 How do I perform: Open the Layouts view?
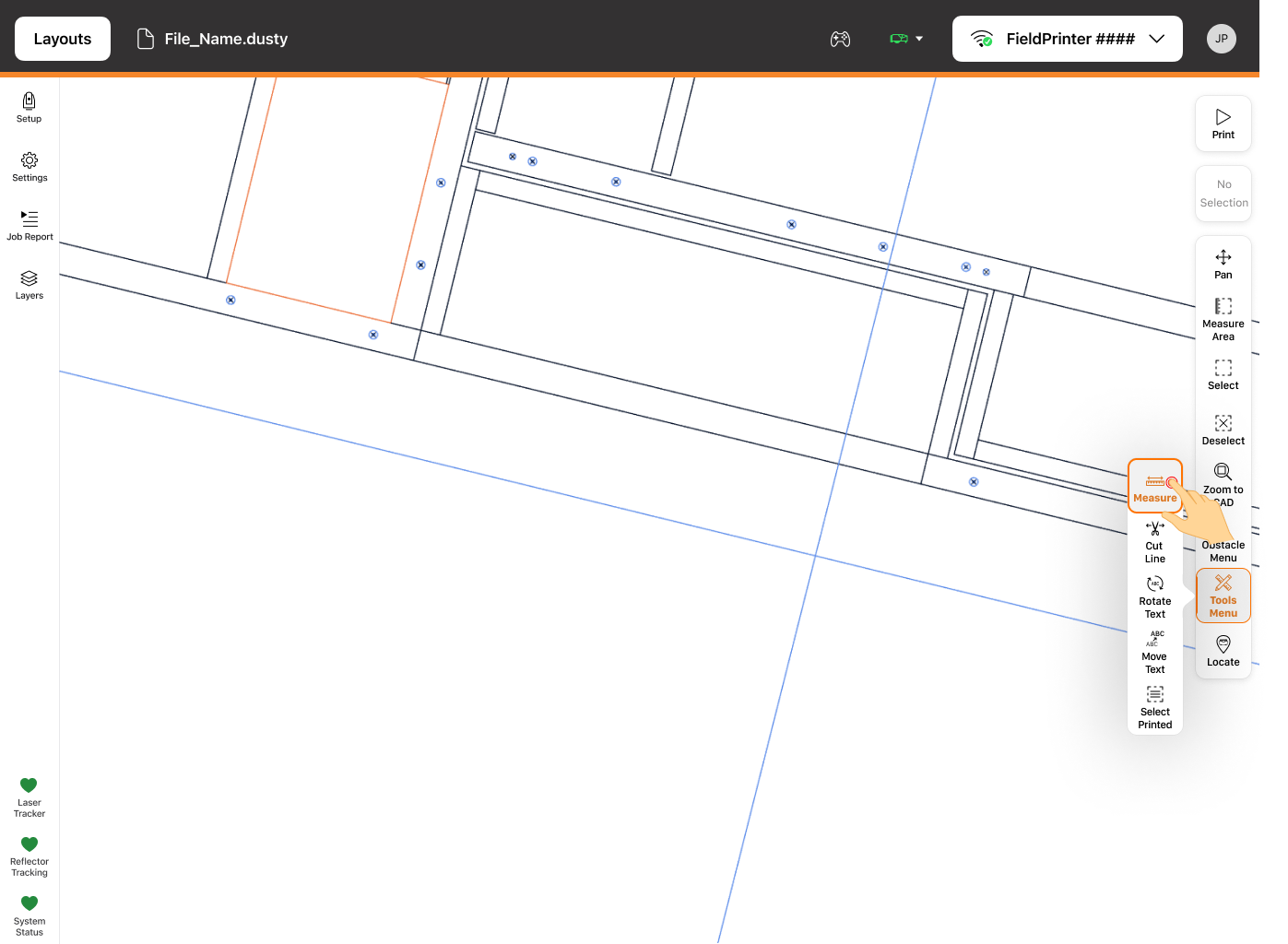click(63, 39)
